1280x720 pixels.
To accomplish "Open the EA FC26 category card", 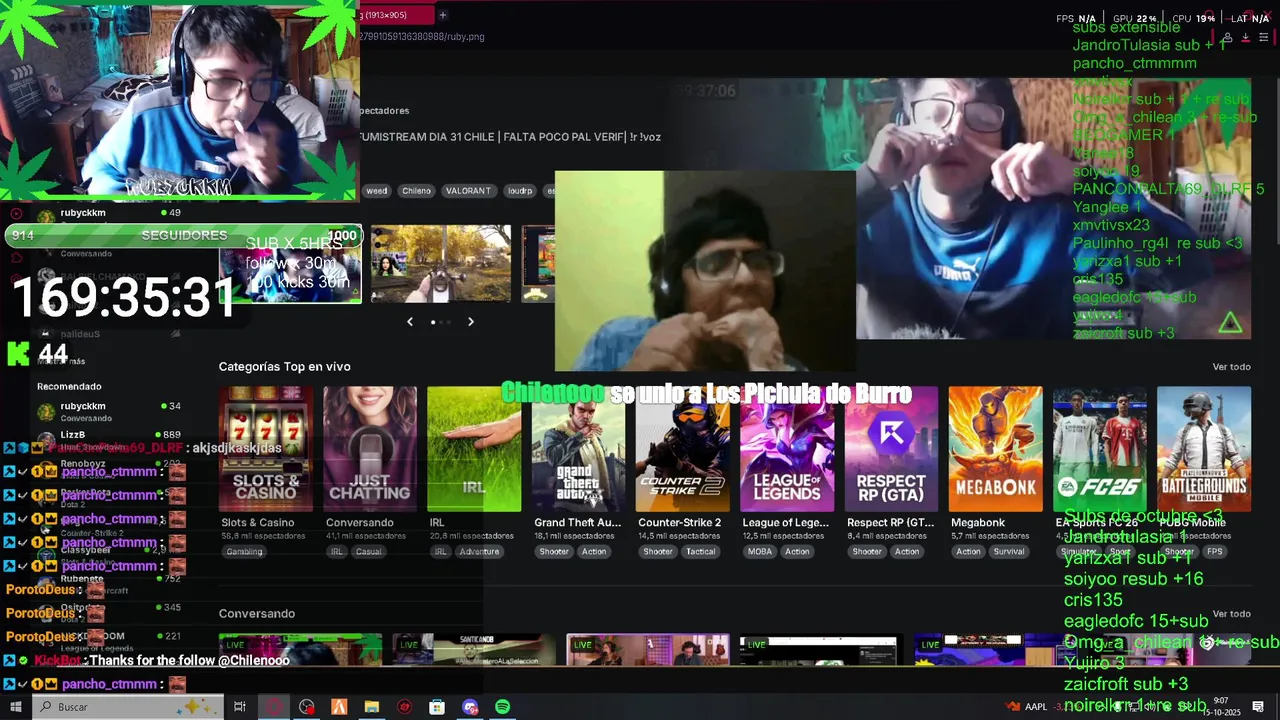I will coord(1099,449).
